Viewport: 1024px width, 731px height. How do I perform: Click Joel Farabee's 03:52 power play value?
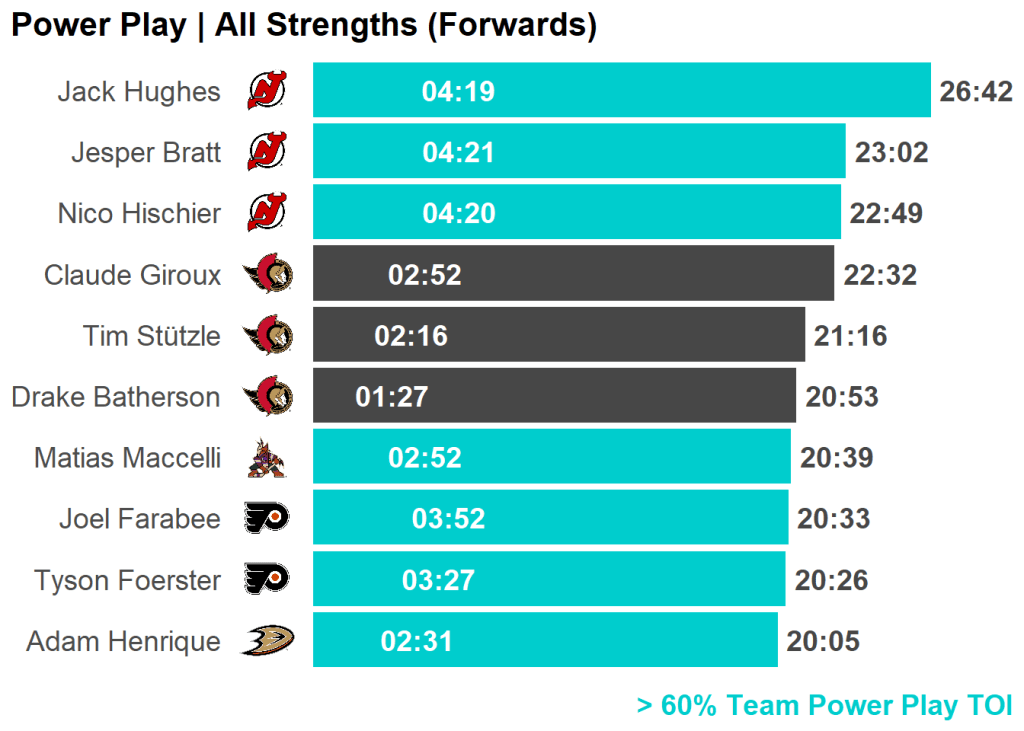pyautogui.click(x=448, y=519)
